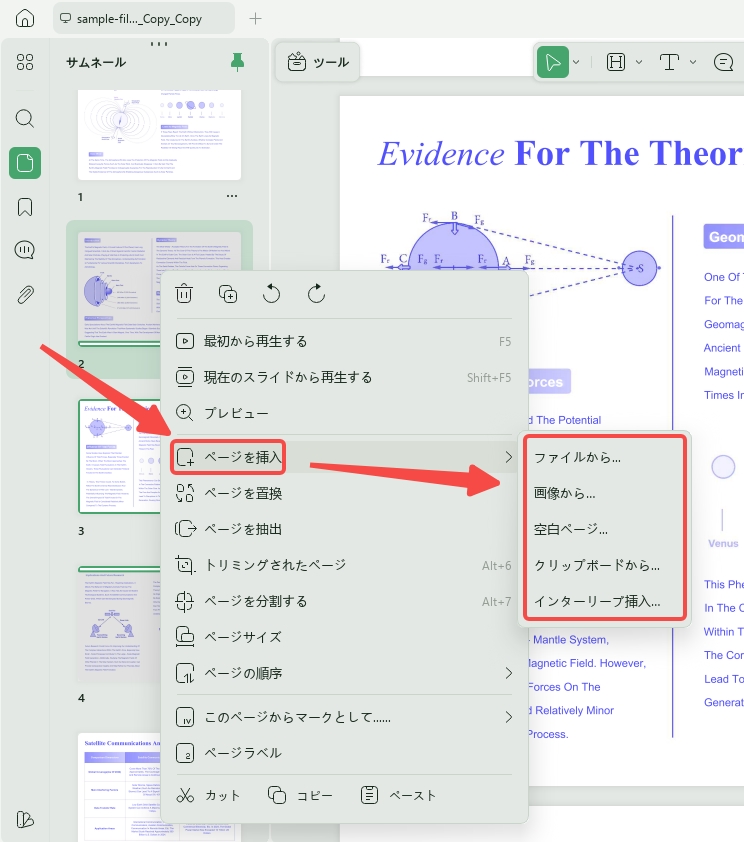Go to the Home screen icon

coord(25,18)
